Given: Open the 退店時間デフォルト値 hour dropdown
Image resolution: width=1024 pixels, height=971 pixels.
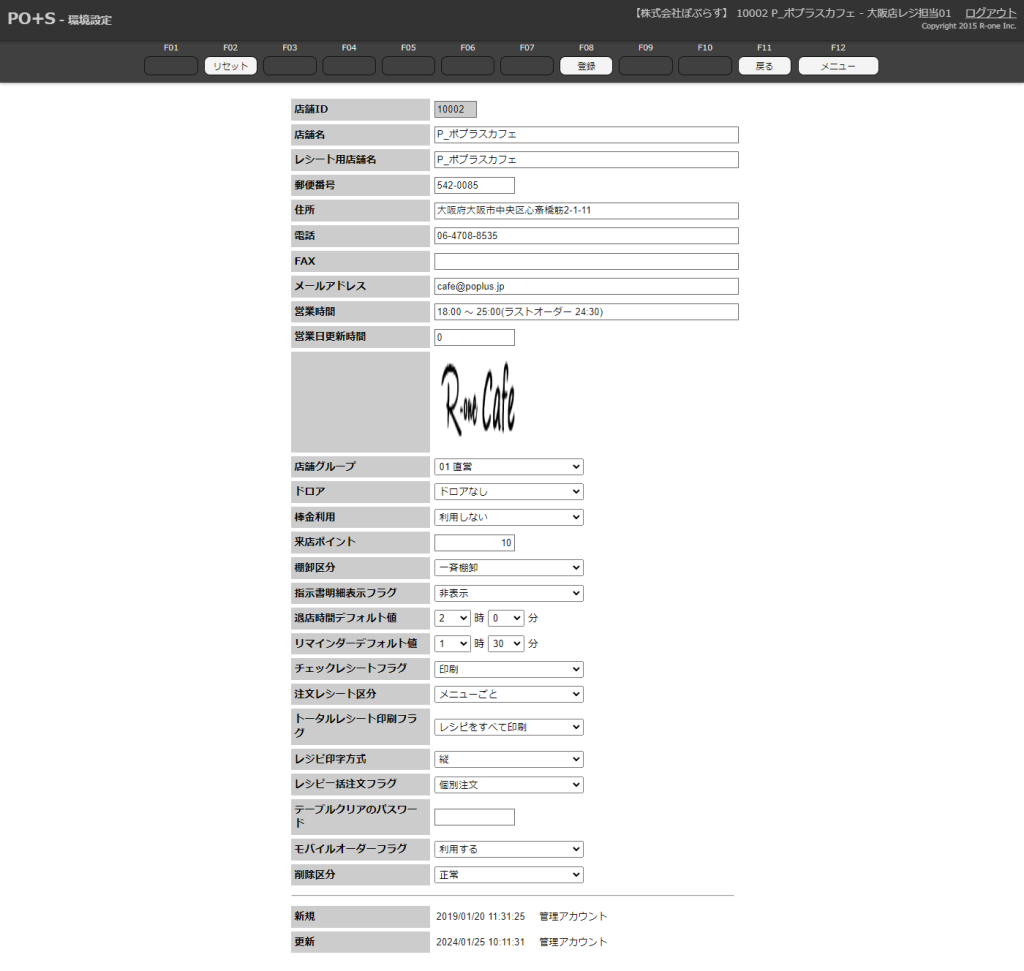Looking at the screenshot, I should point(452,619).
